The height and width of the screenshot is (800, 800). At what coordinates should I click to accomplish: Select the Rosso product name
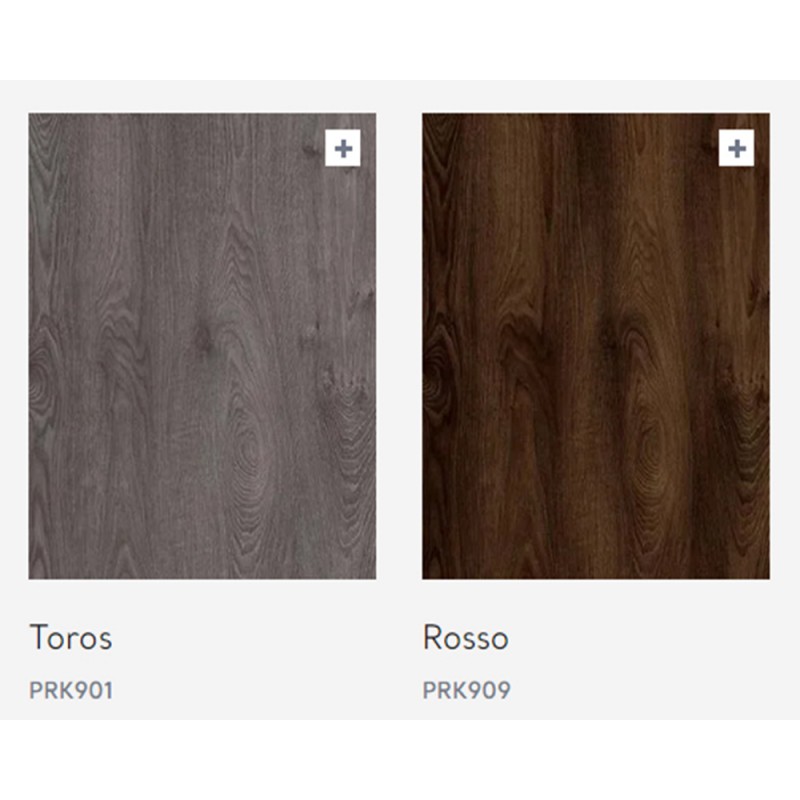(466, 638)
